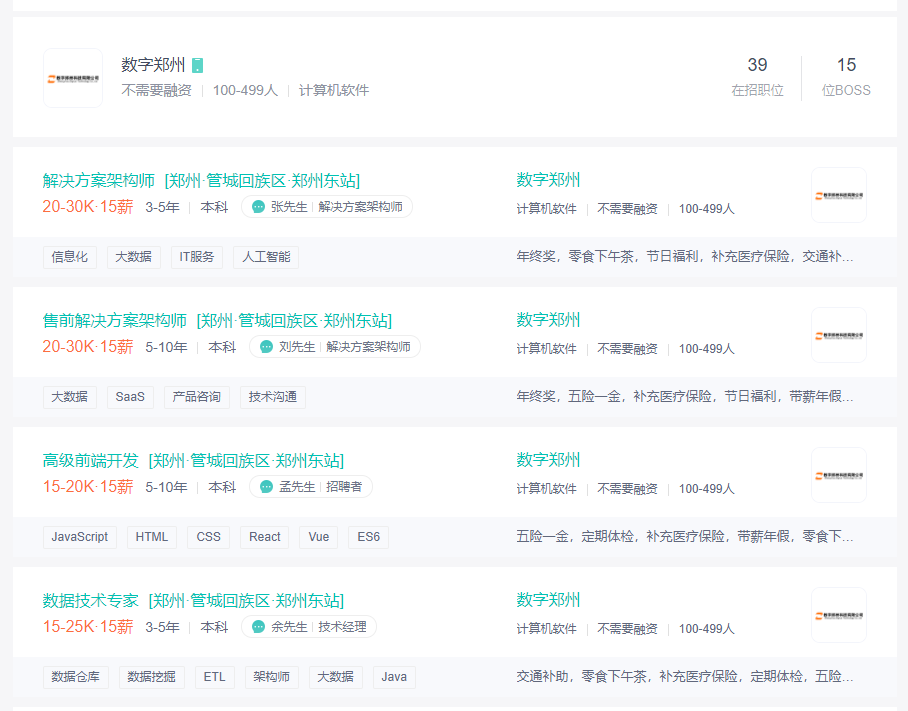Click company logo in 解决方案架构师 job row
This screenshot has width=908, height=711.
(x=838, y=195)
